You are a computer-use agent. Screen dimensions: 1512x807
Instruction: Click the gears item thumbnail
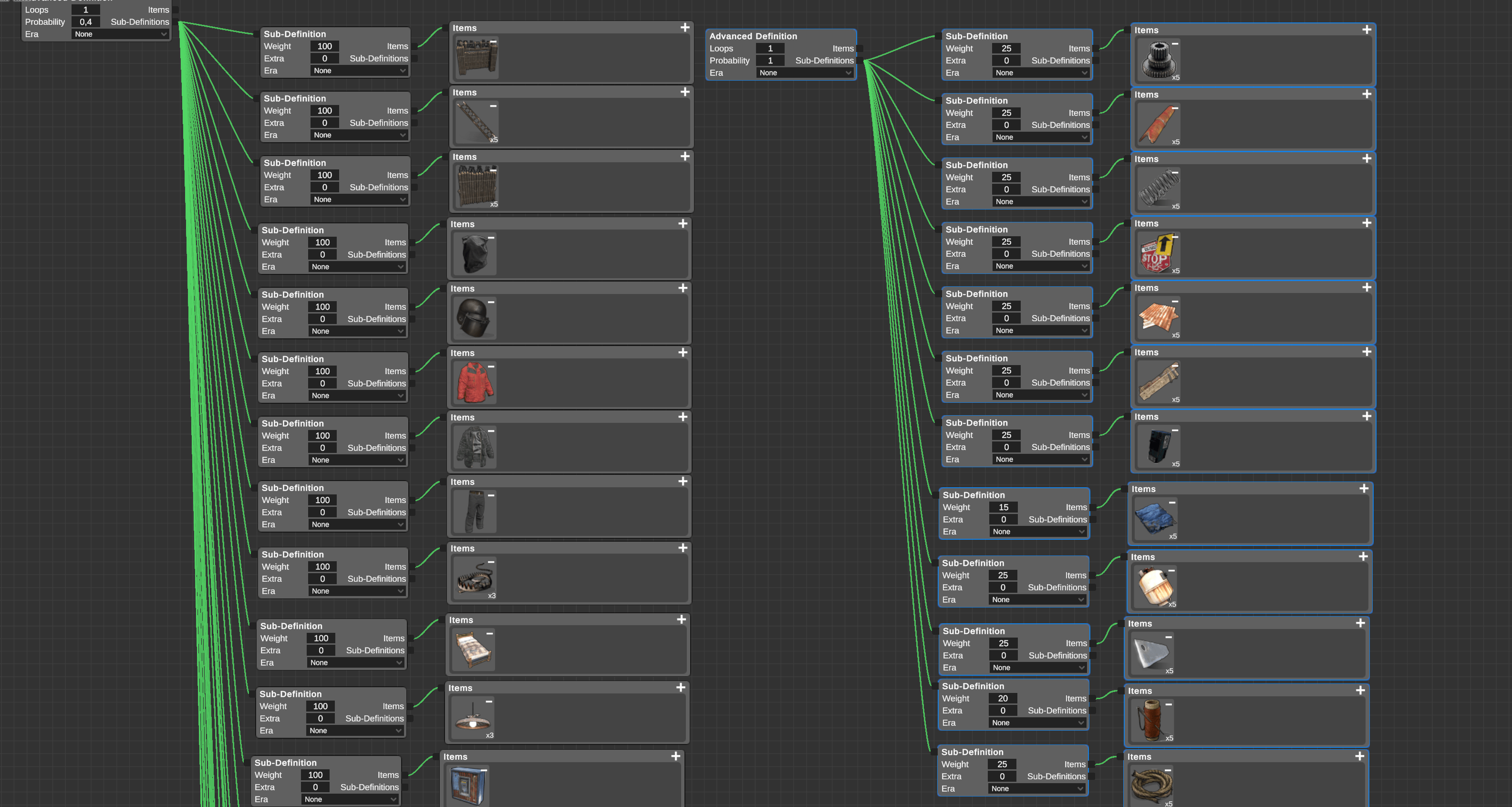point(1158,61)
